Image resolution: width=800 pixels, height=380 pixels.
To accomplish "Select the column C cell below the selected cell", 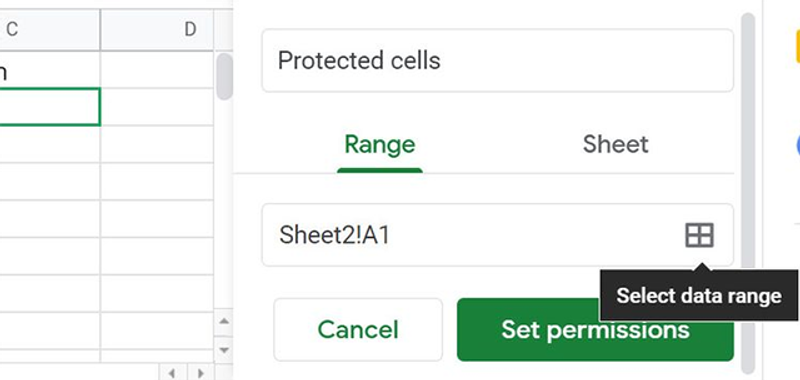I will coord(49,144).
